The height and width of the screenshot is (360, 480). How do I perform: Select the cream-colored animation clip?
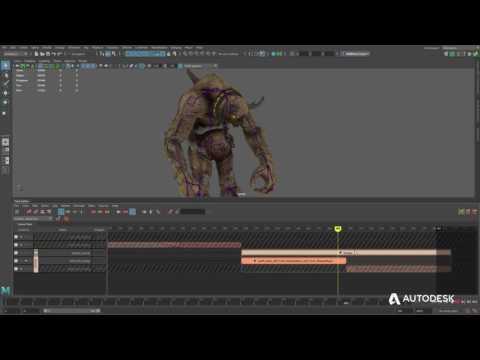[346, 253]
